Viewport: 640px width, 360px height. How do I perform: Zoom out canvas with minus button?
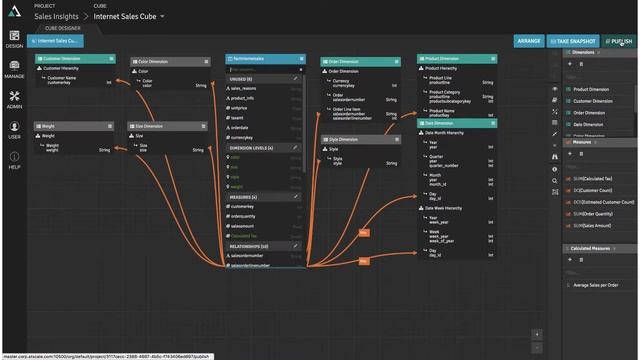pos(537,348)
